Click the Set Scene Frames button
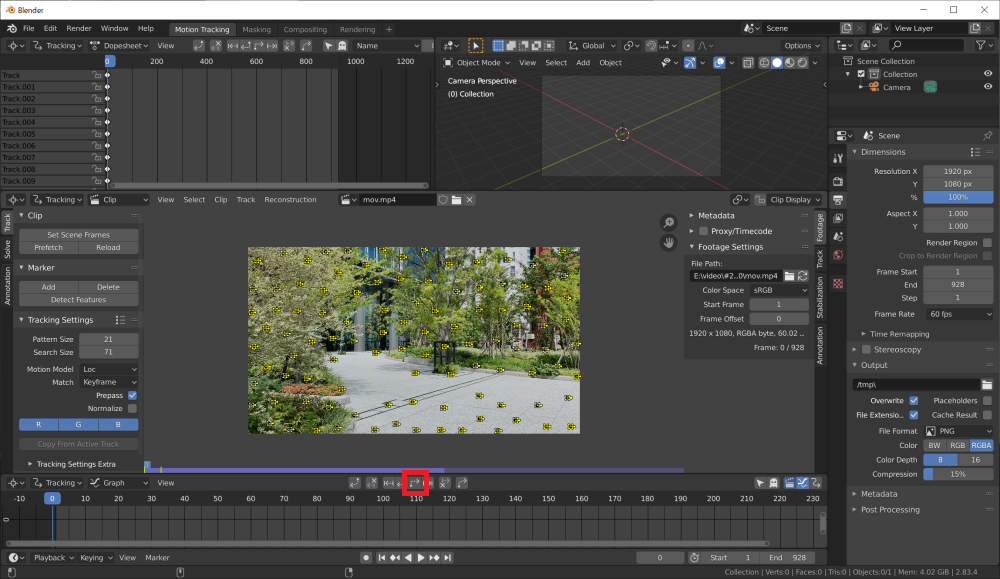The width and height of the screenshot is (1000, 579). tap(78, 235)
